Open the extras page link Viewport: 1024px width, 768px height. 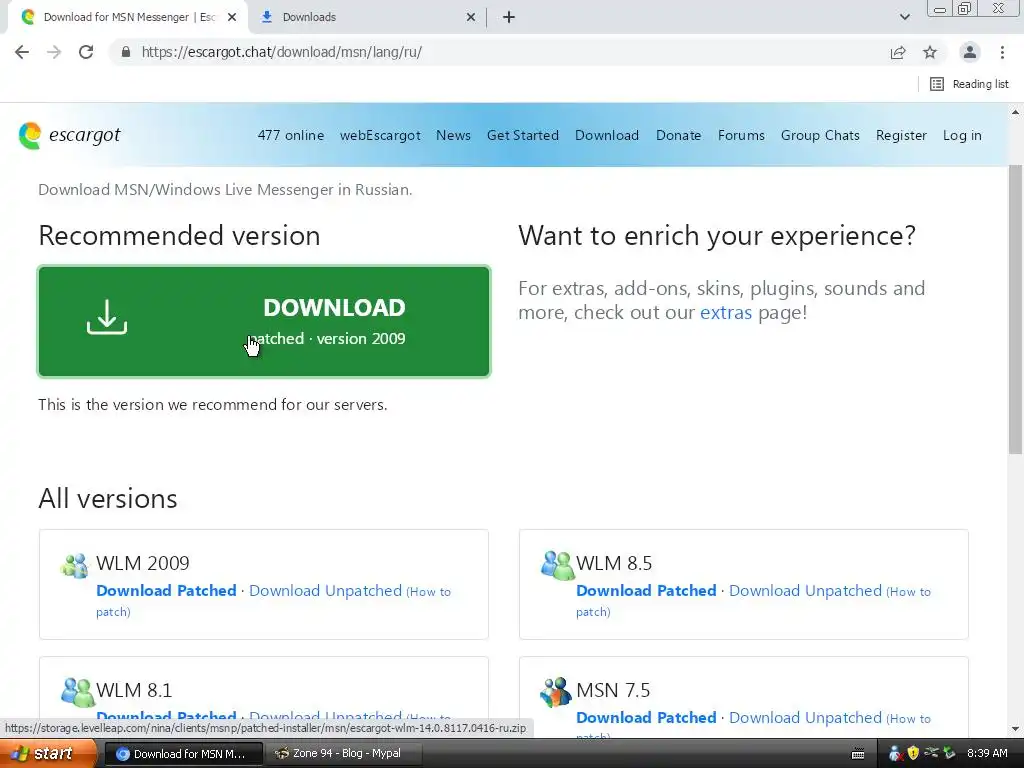tap(726, 312)
